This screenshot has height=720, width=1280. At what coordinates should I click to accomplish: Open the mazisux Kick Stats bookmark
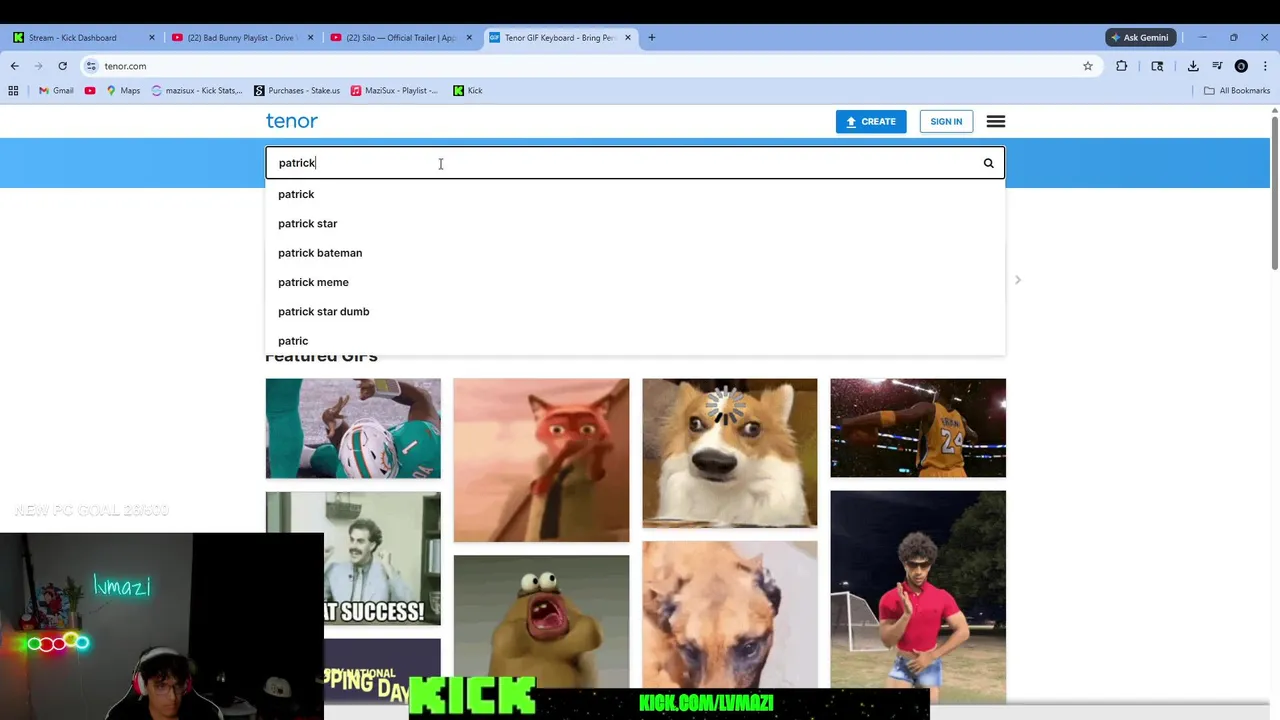click(x=197, y=91)
